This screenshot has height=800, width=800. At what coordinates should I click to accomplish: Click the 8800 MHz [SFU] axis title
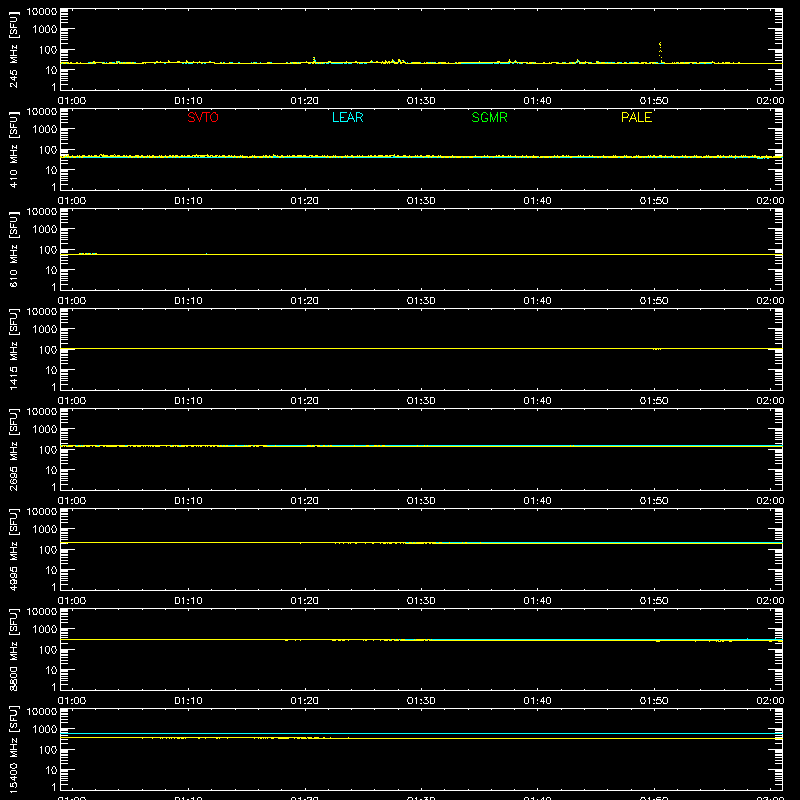click(x=14, y=649)
